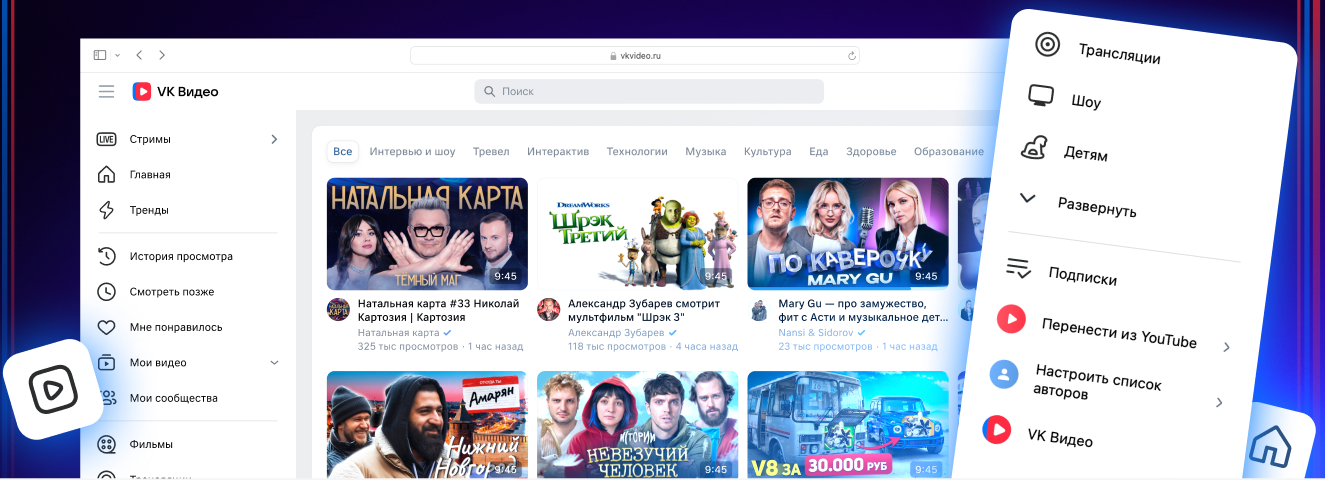Image resolution: width=1325 pixels, height=480 pixels.
Task: Click the Поиск search field
Action: pos(649,91)
